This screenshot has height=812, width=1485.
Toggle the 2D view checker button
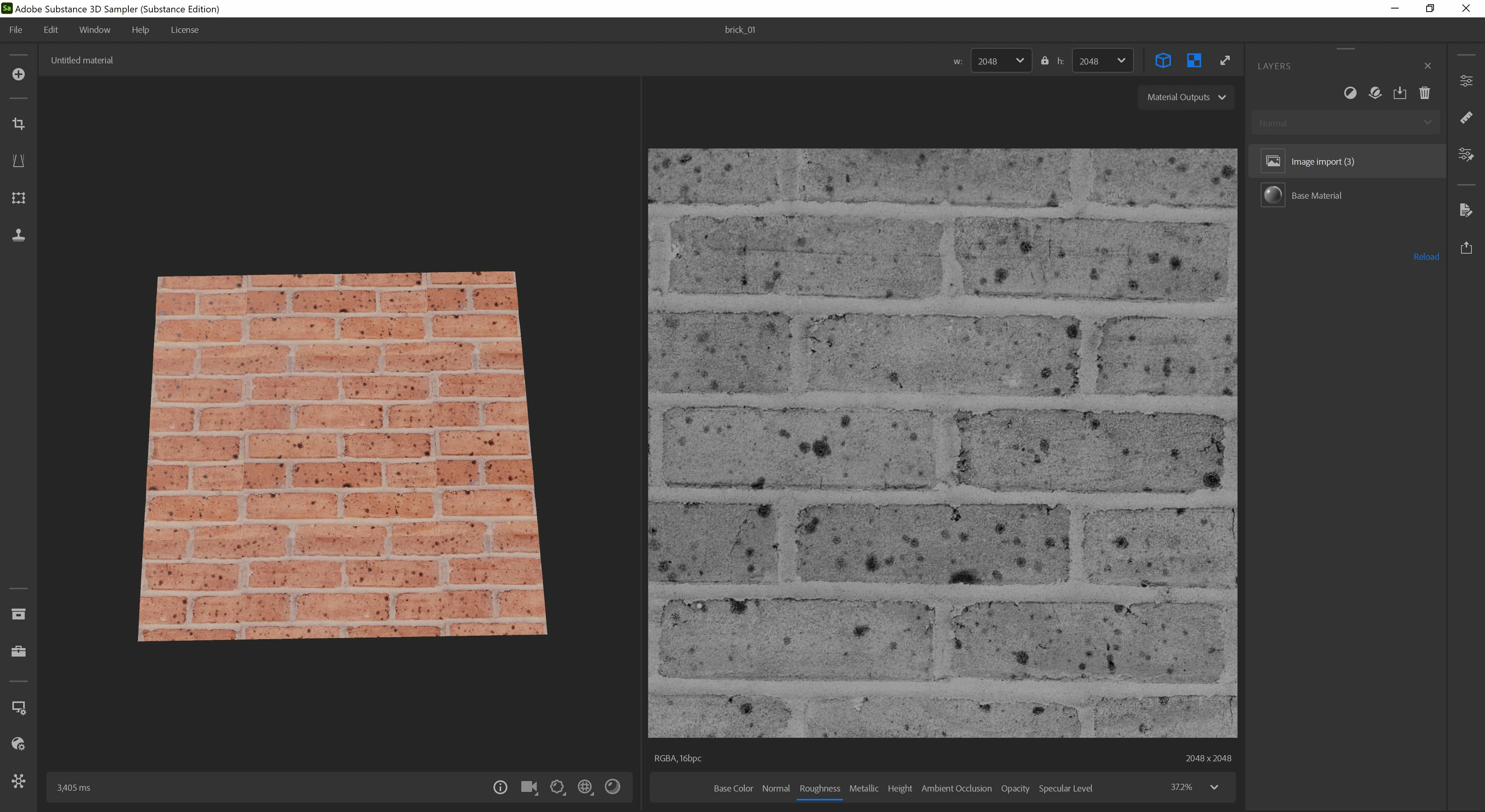1194,60
